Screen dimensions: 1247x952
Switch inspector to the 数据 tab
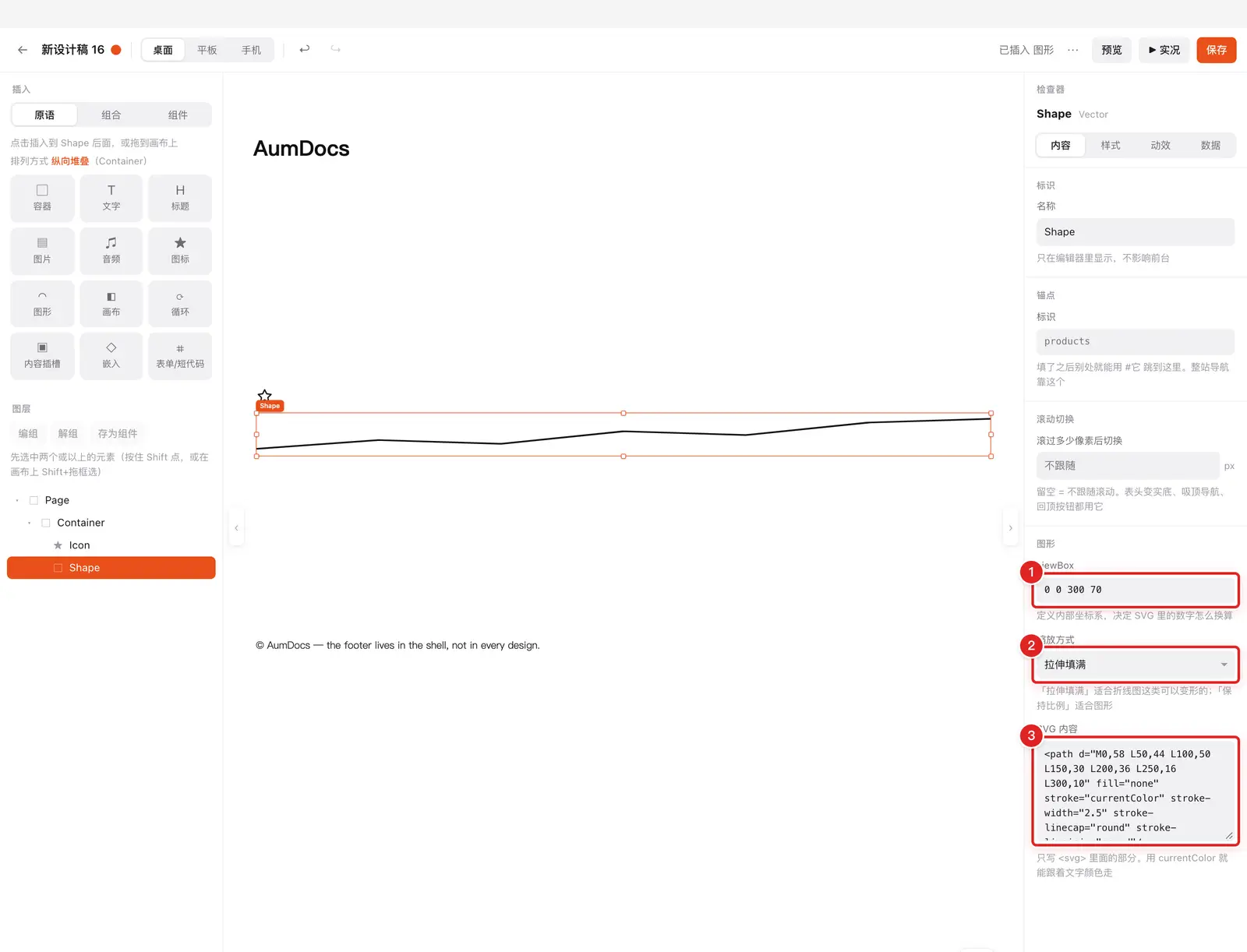coord(1210,146)
